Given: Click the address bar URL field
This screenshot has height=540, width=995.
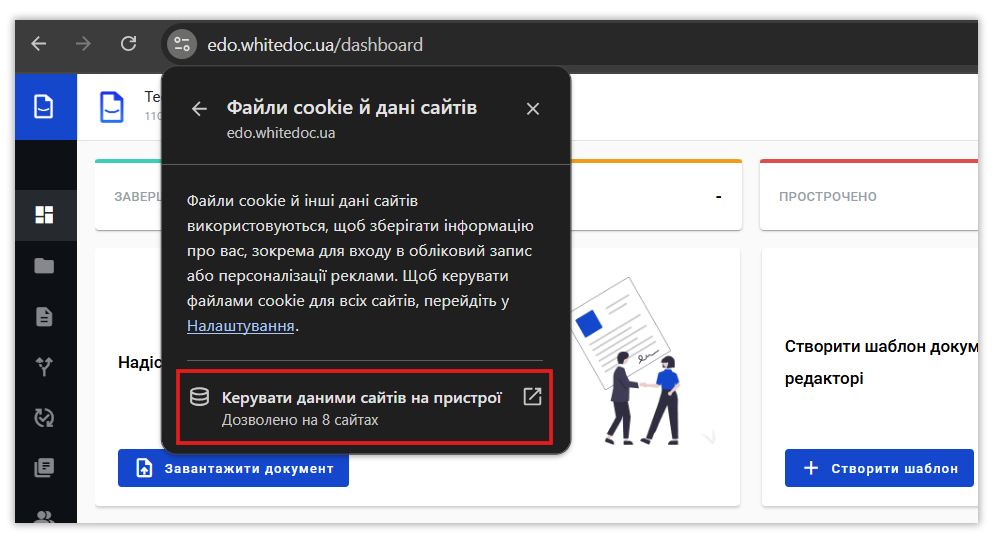Looking at the screenshot, I should tap(315, 44).
